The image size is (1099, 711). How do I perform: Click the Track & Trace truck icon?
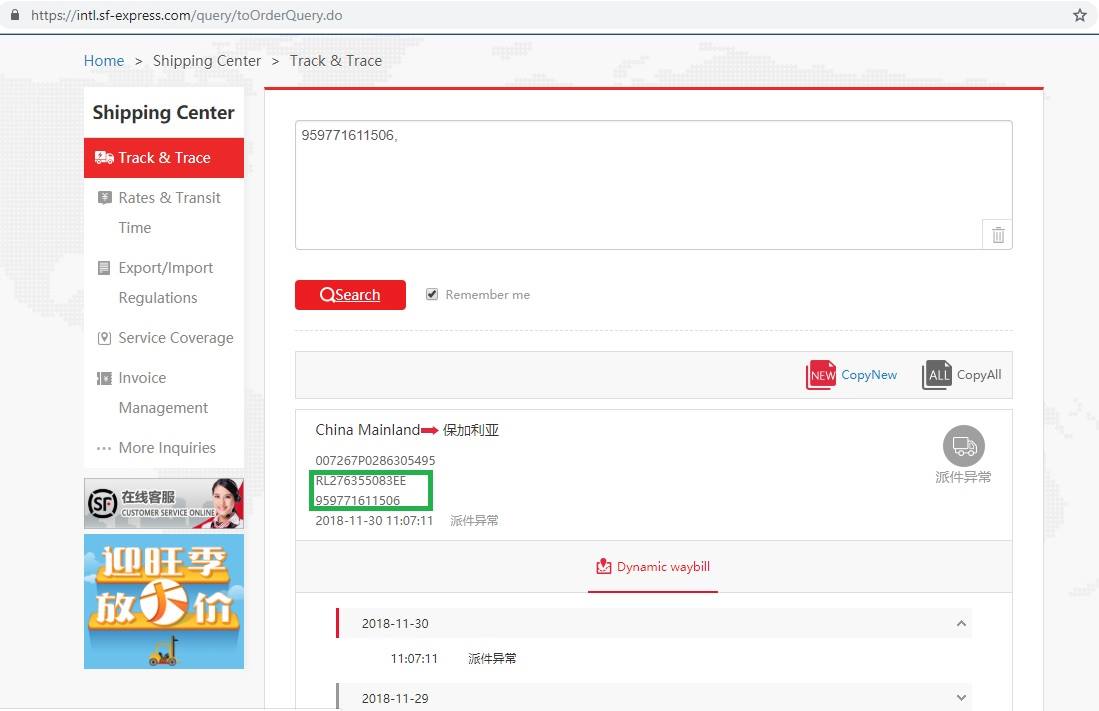tap(104, 158)
